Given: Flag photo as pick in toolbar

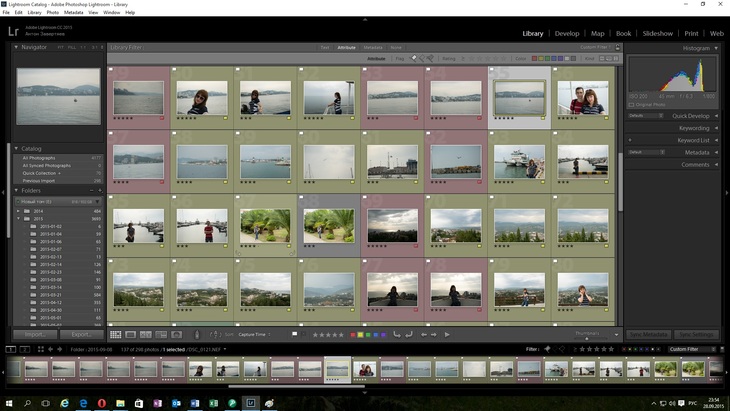Looking at the screenshot, I should [x=294, y=334].
